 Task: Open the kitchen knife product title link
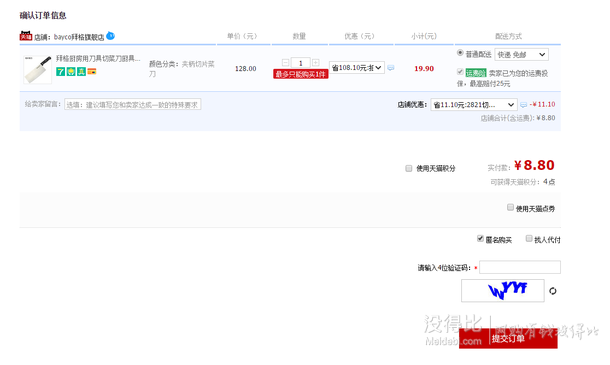coord(98,58)
